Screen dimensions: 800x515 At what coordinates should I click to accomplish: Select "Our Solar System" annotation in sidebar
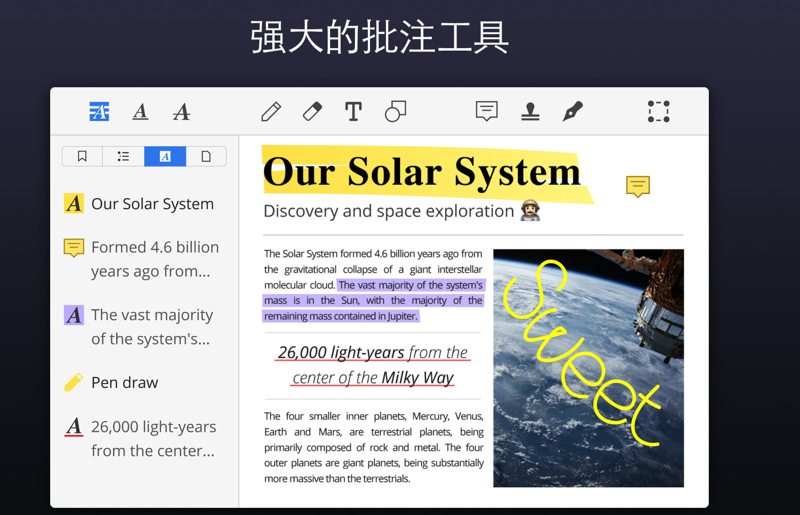point(152,204)
